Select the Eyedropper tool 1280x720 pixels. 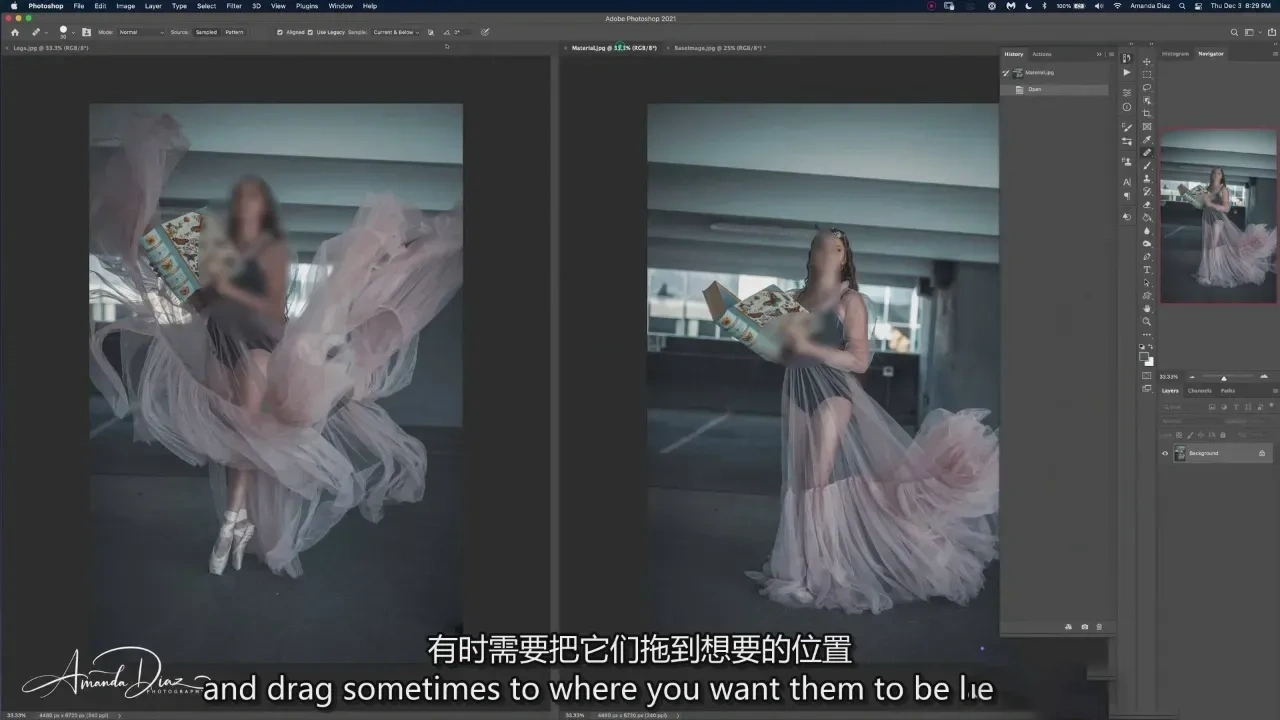[x=1147, y=140]
